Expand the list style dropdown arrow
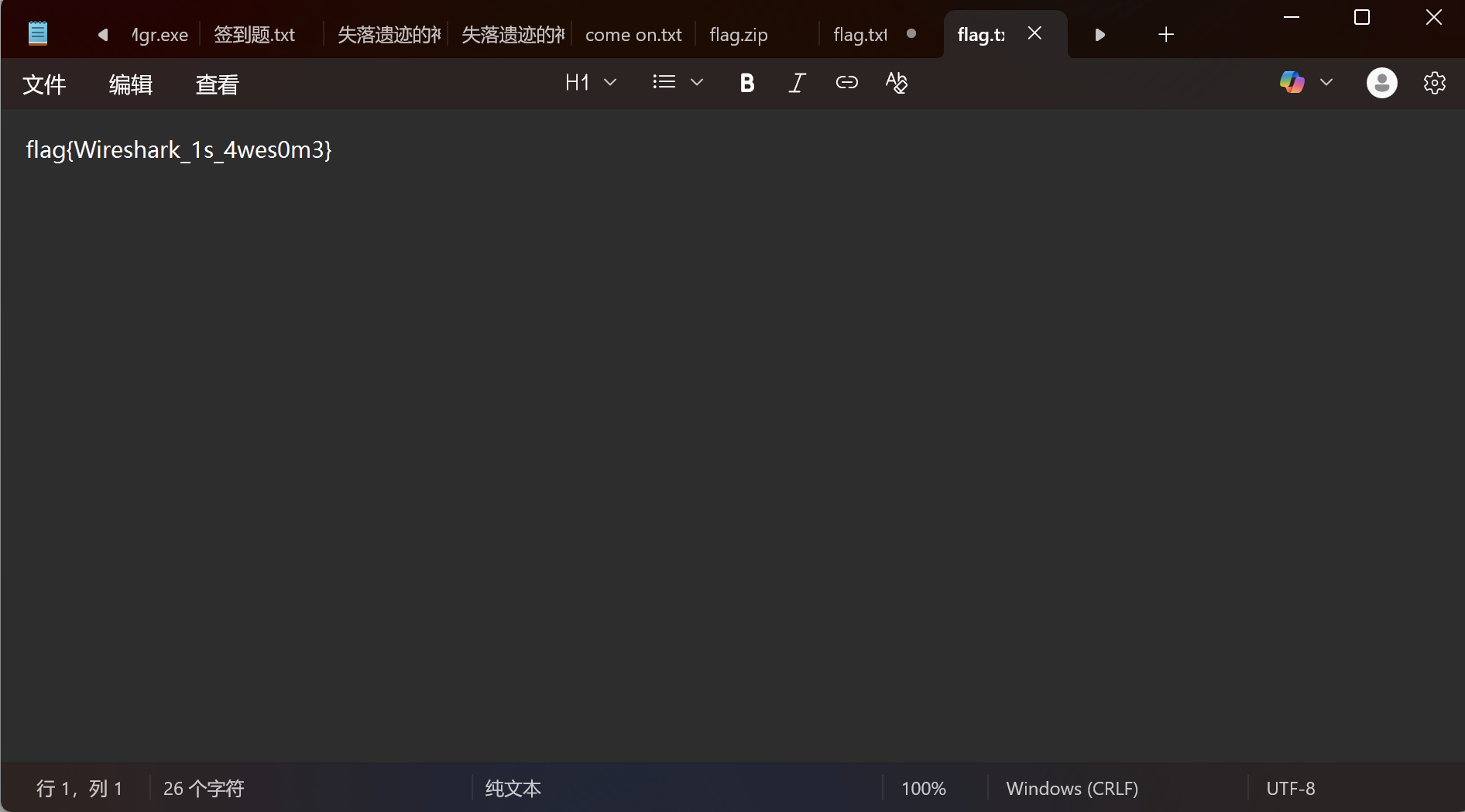The width and height of the screenshot is (1465, 812). click(697, 82)
